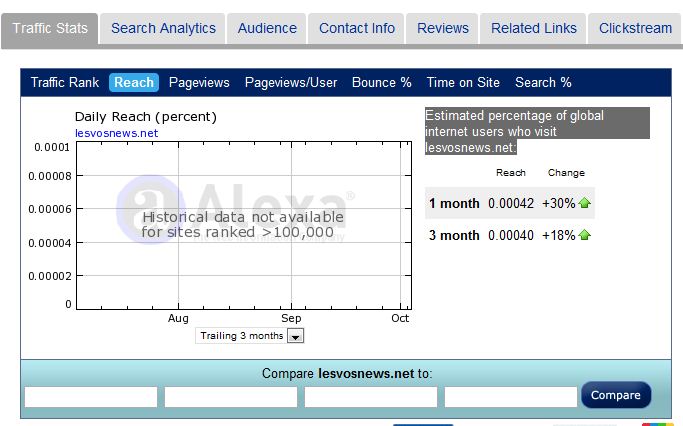The image size is (683, 426).
Task: Show the Pageviews chart
Action: [199, 82]
